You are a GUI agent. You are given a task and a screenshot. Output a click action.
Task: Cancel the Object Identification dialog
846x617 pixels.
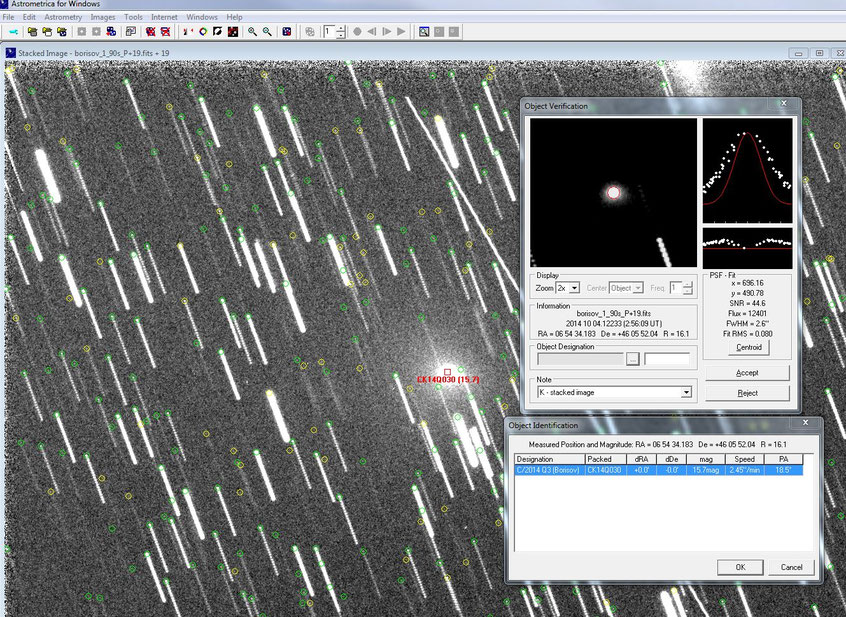coord(792,567)
